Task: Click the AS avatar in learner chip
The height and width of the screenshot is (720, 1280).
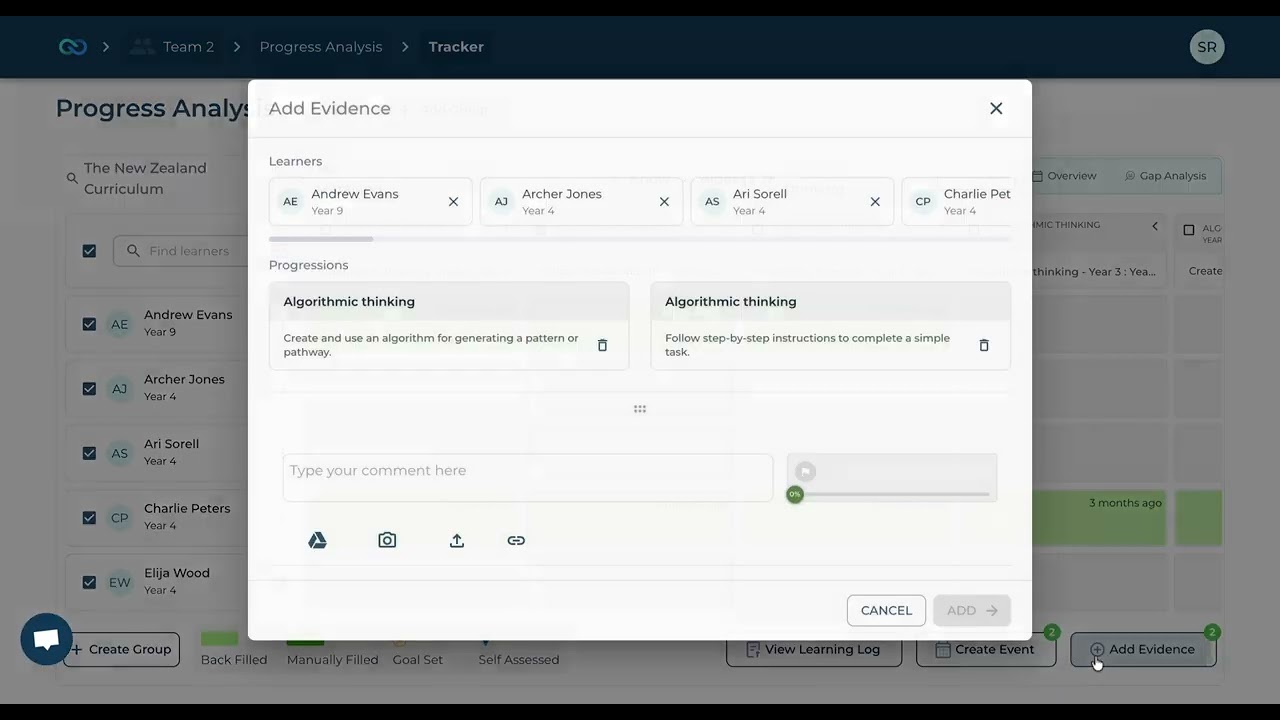Action: click(712, 202)
